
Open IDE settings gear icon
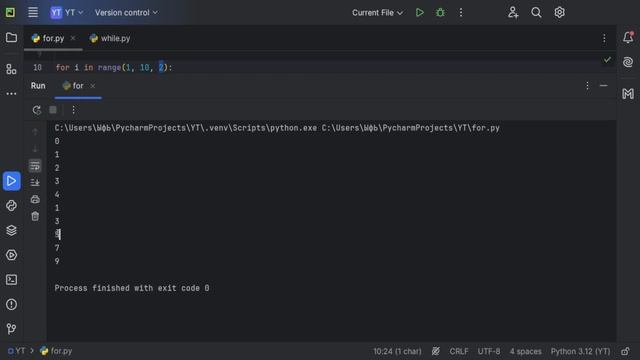click(559, 13)
